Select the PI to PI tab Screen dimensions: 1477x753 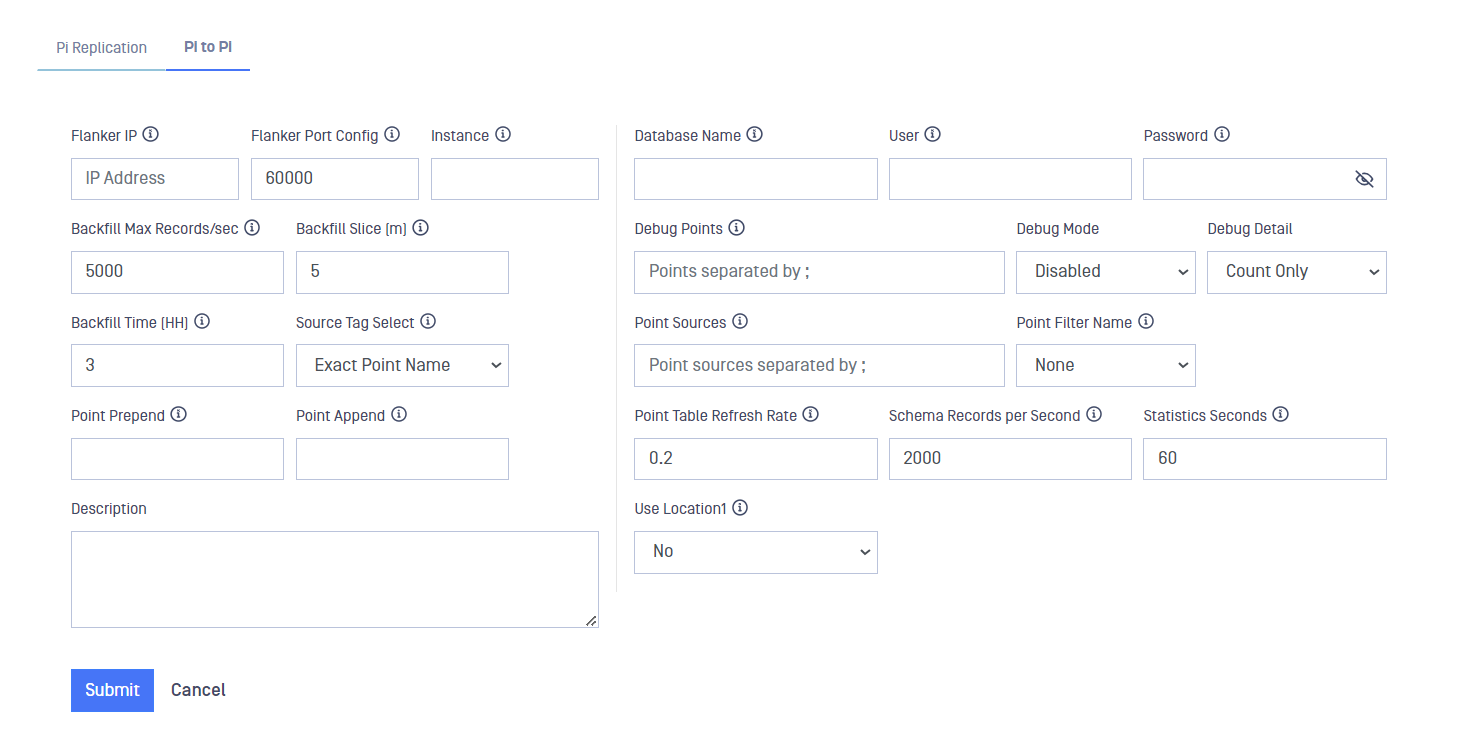coord(208,47)
